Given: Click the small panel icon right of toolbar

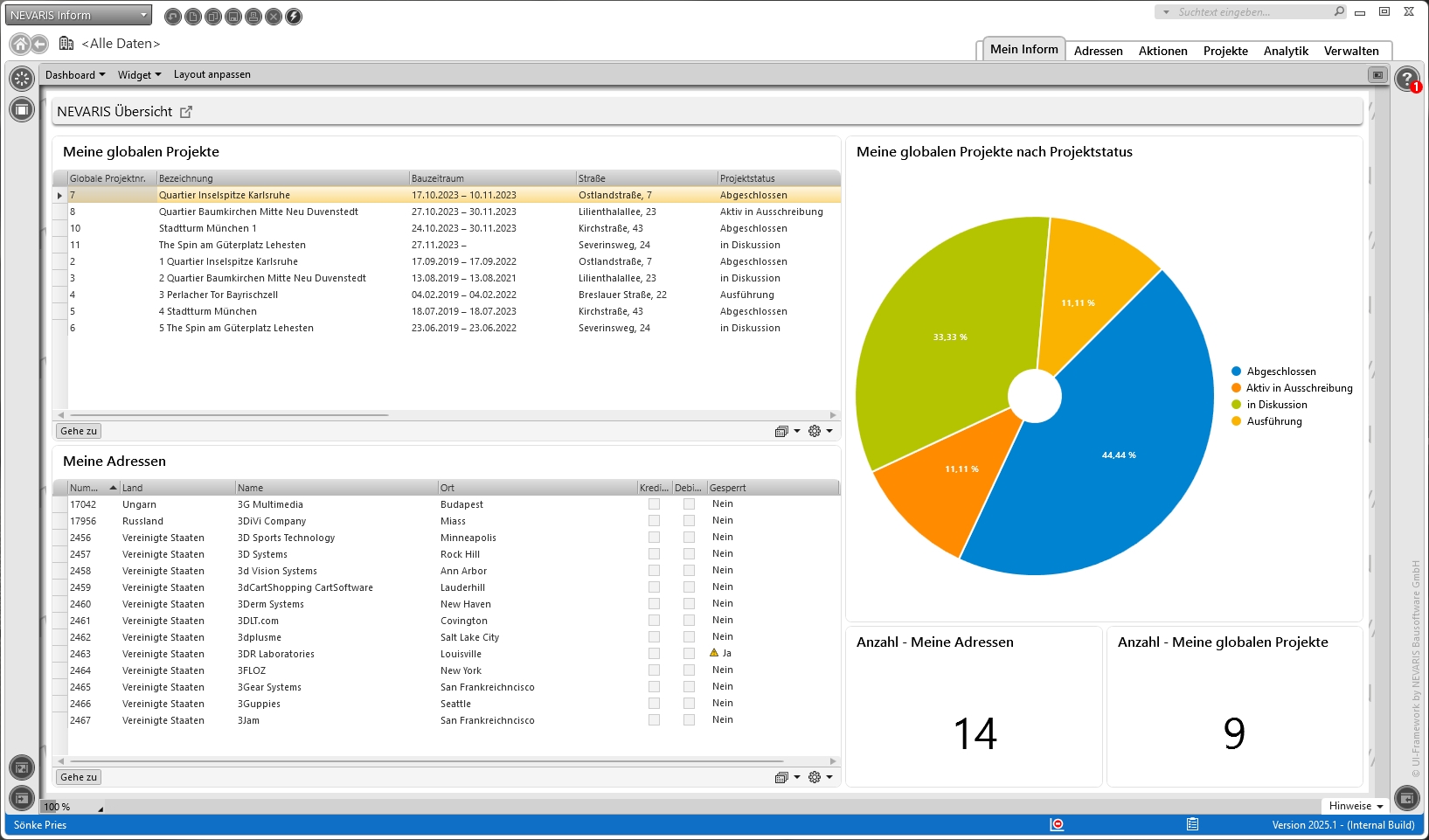Looking at the screenshot, I should [x=1378, y=75].
